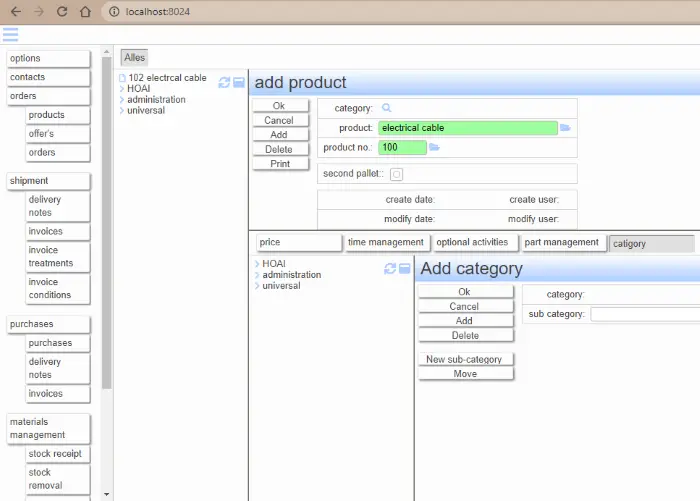Click Delete in the add product panel
Screen dimensions: 700x501
[280, 149]
